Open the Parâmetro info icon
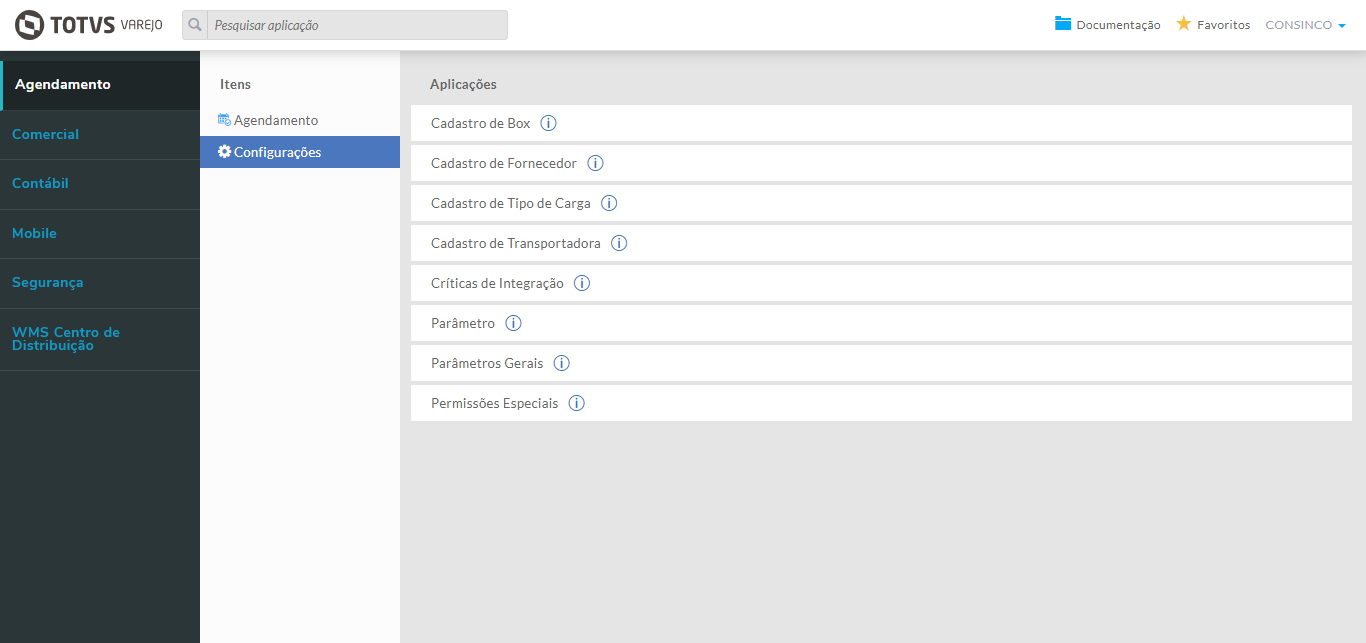This screenshot has width=1366, height=643. tap(513, 323)
